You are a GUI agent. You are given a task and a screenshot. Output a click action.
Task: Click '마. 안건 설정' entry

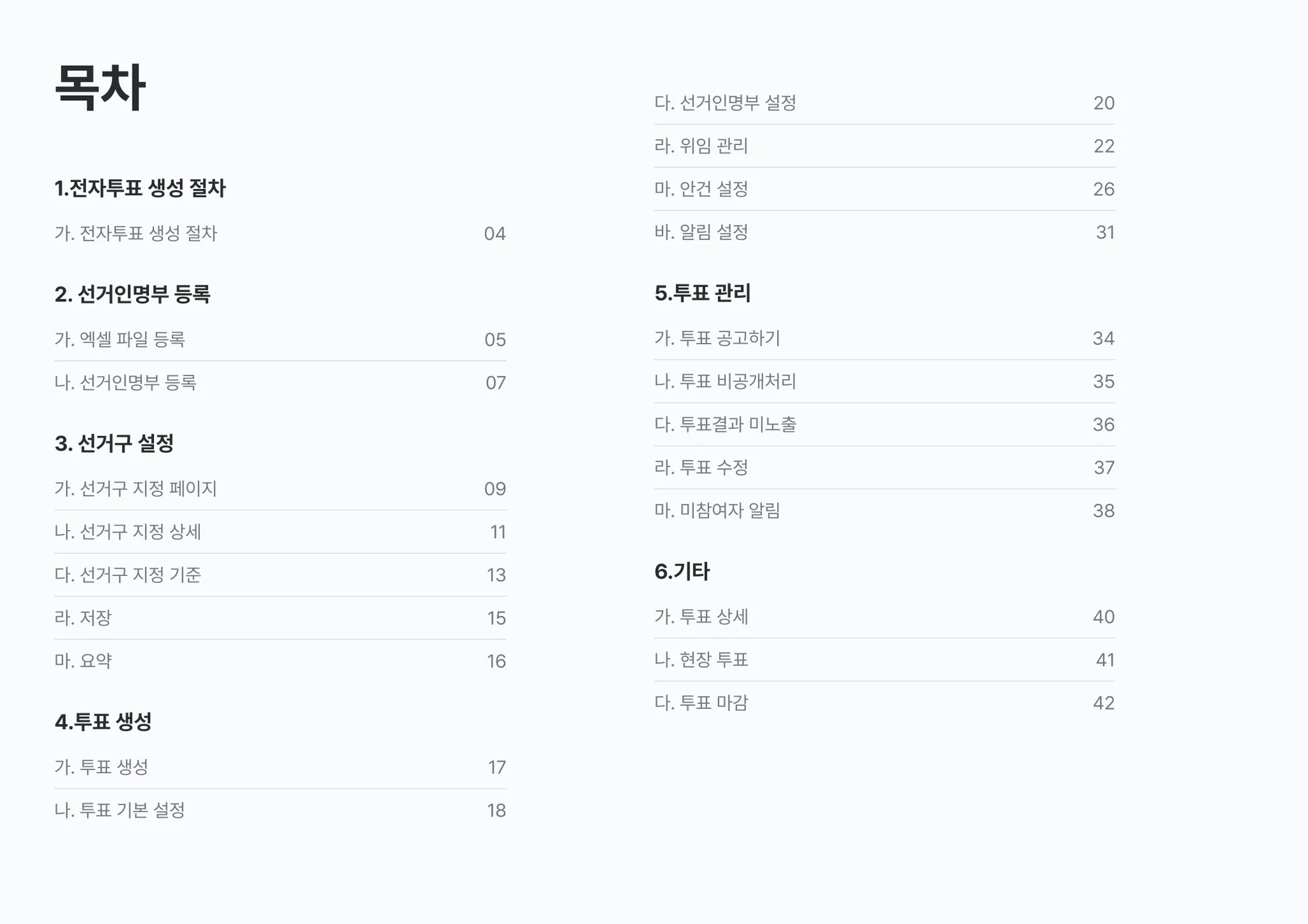[701, 190]
